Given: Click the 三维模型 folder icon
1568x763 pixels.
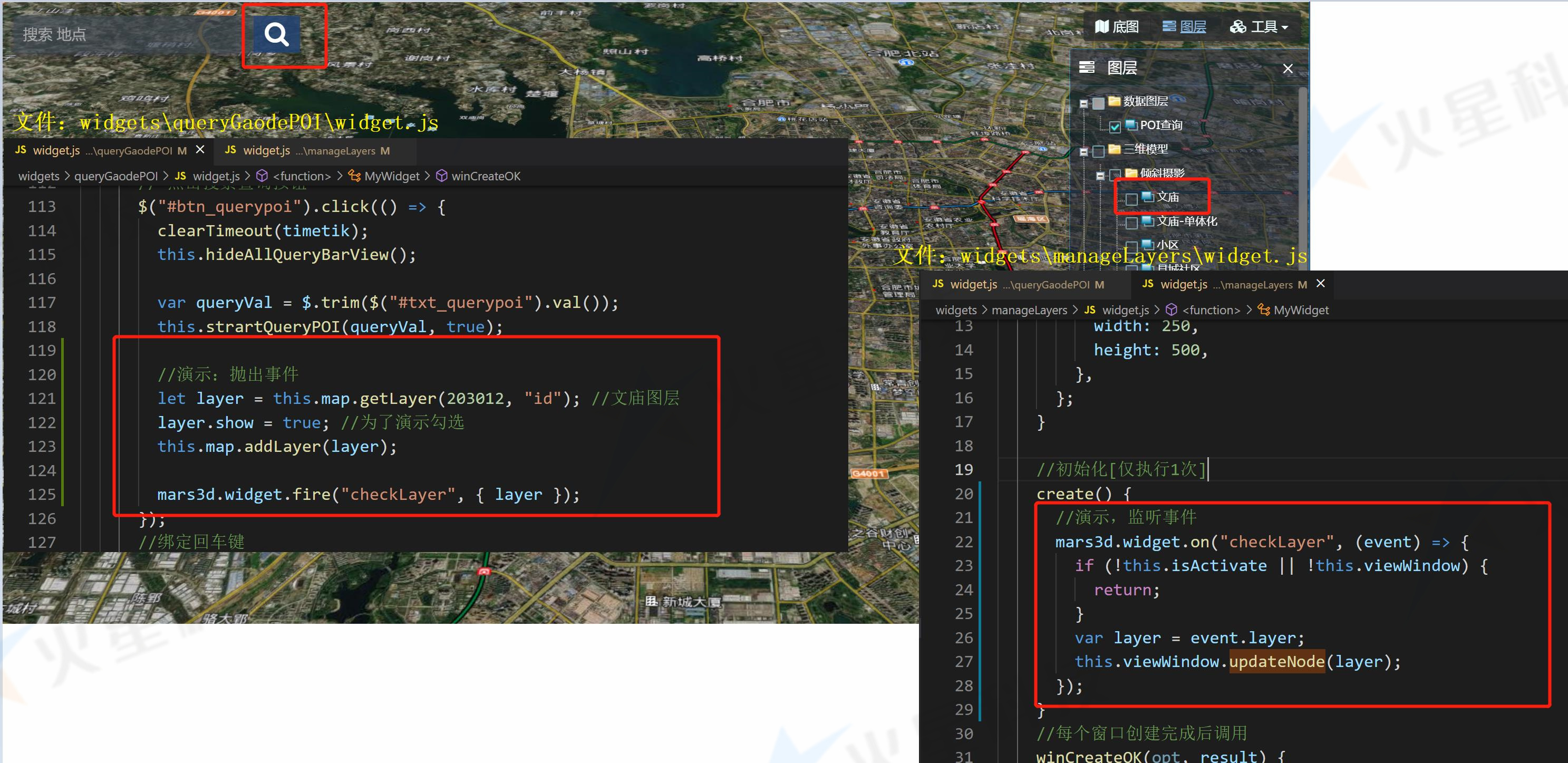Looking at the screenshot, I should tap(1115, 149).
